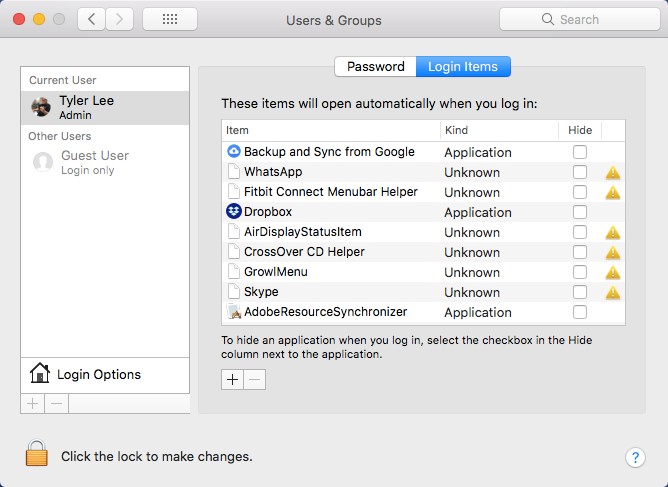This screenshot has width=668, height=487.
Task: Add a login item with the plus button
Action: click(233, 380)
